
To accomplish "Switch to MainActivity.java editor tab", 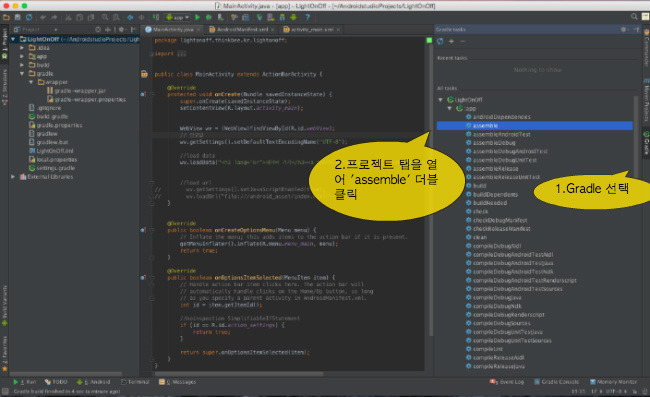I will click(x=172, y=29).
